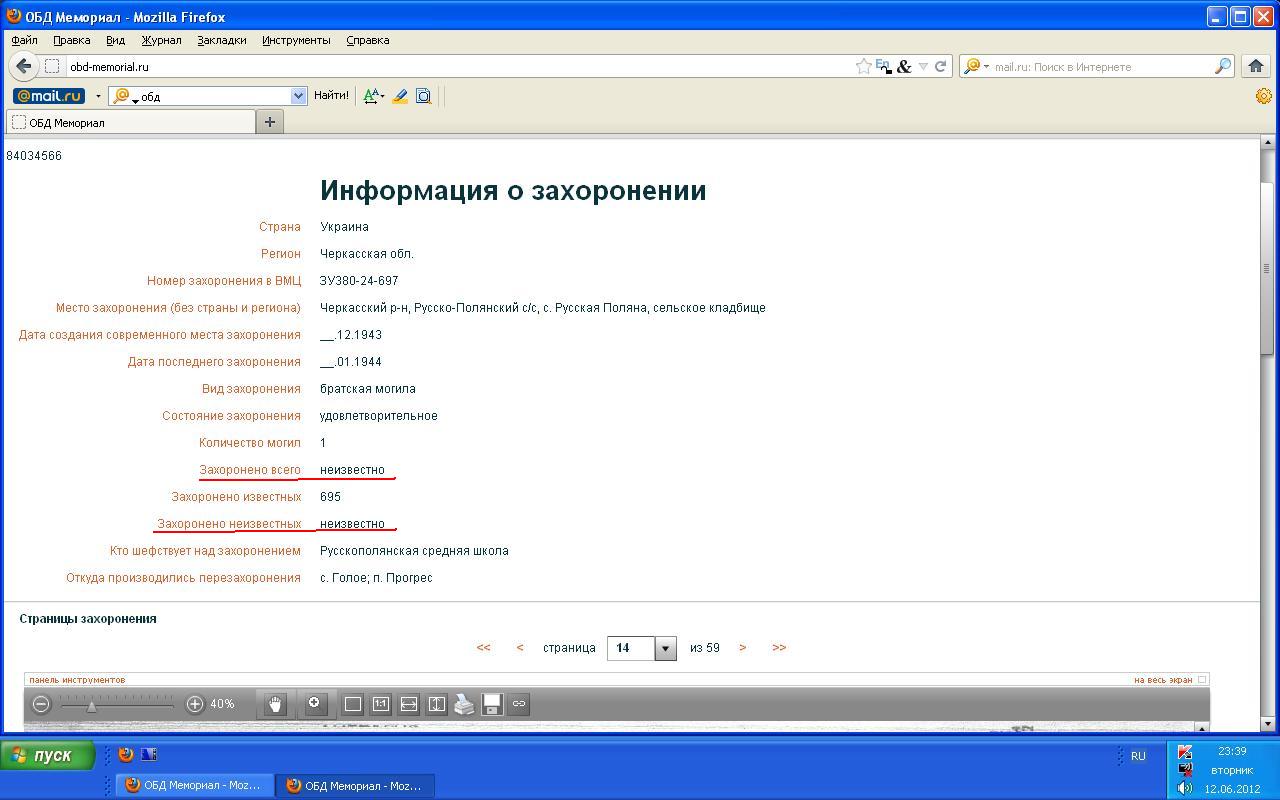Click the copy-page icon on mail.ru toolbar
The width and height of the screenshot is (1280, 800).
[x=423, y=96]
